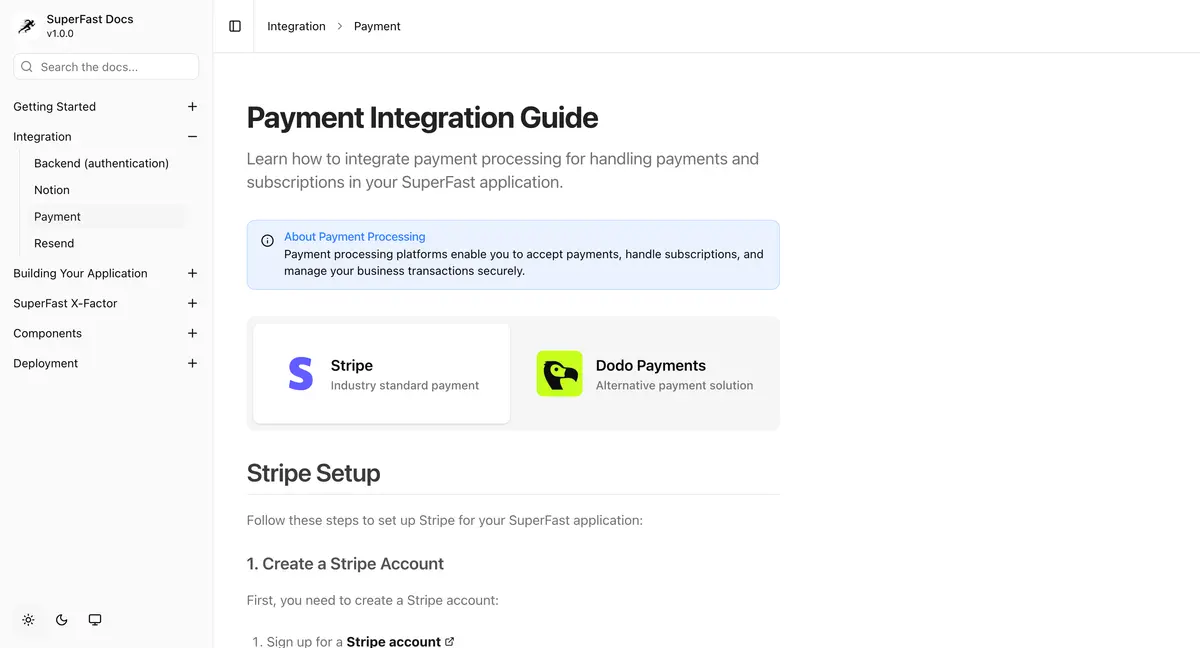Expand the Deployment section
1200x648 pixels.
(192, 363)
